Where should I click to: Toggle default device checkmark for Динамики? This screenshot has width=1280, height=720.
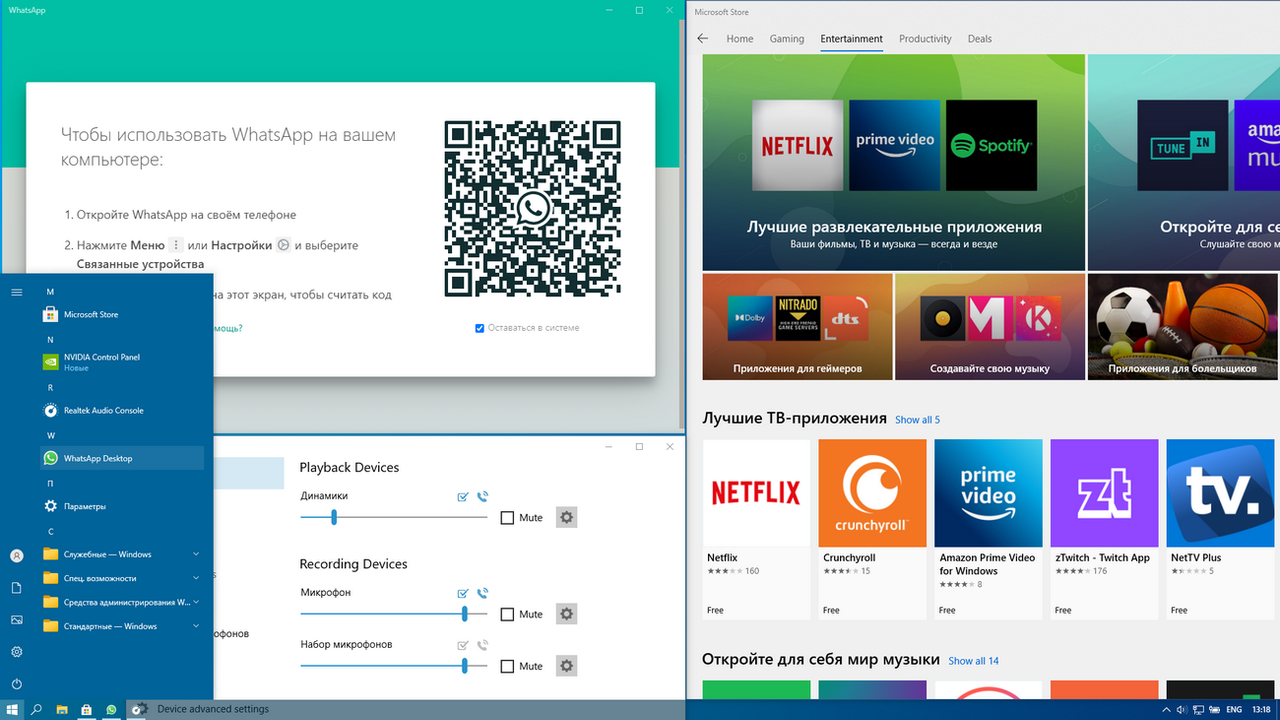(x=463, y=496)
